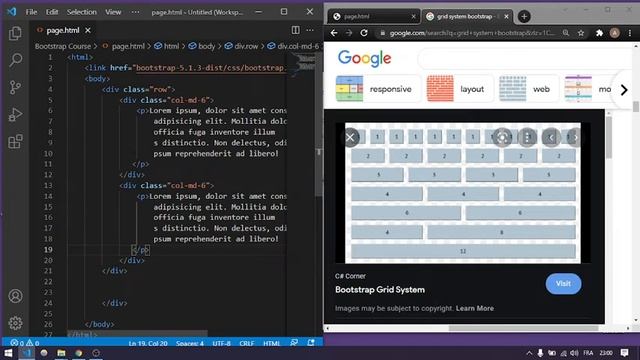The image size is (640, 360).
Task: Open the Selection menu
Action: 82,12
